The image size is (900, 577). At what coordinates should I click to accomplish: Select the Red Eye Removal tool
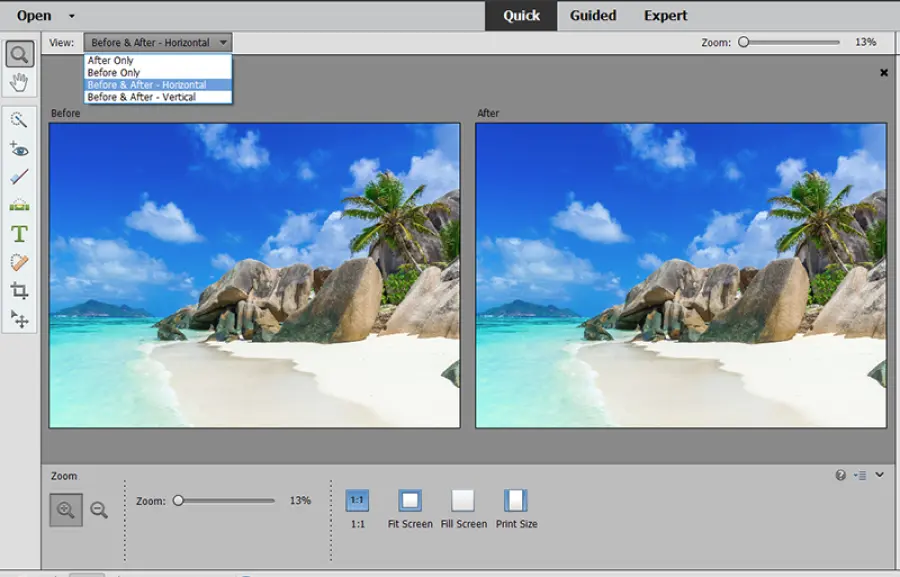(x=19, y=150)
